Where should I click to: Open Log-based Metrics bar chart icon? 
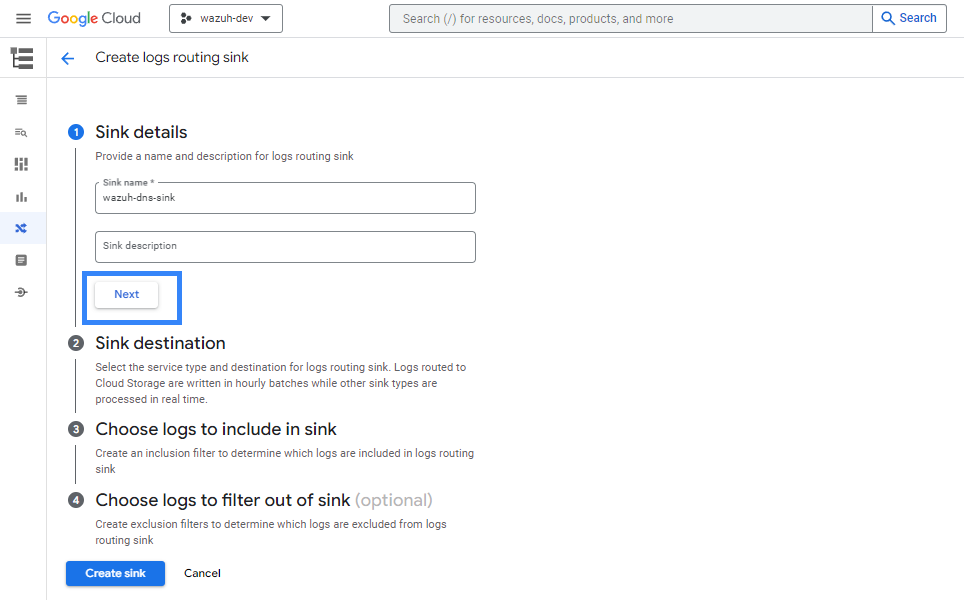pyautogui.click(x=22, y=197)
